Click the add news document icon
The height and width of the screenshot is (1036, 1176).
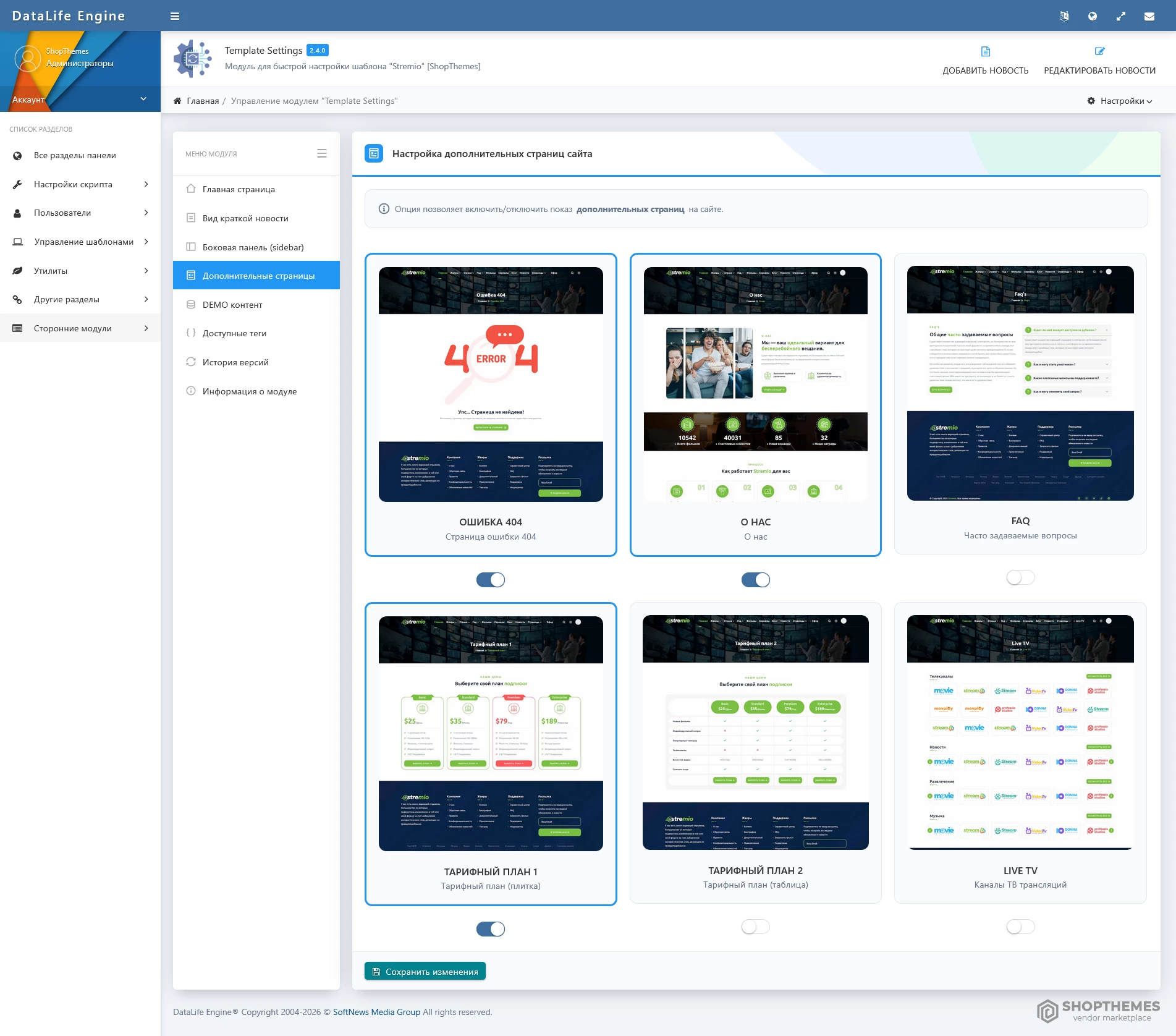tap(985, 51)
